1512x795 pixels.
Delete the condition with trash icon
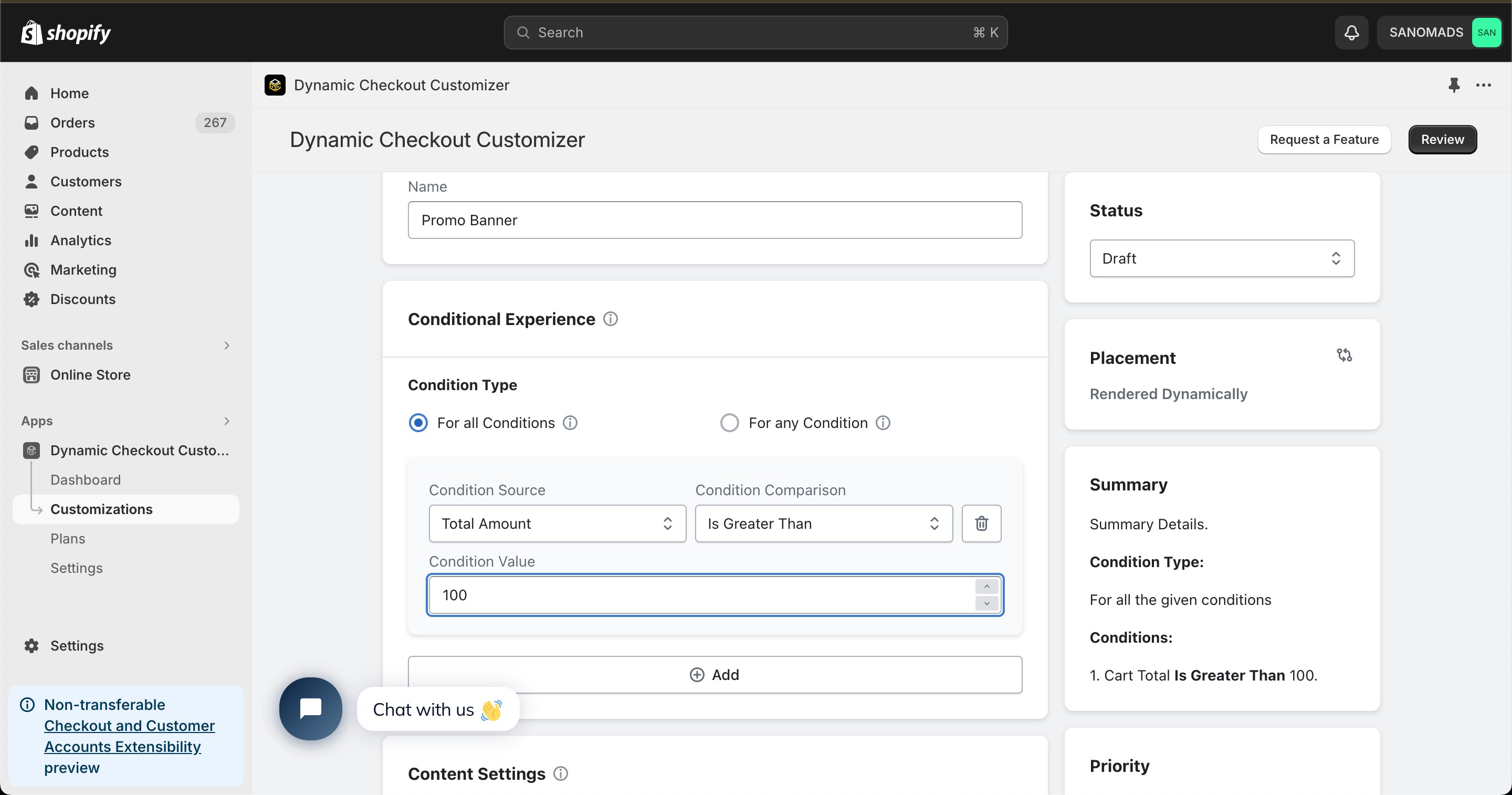[981, 523]
